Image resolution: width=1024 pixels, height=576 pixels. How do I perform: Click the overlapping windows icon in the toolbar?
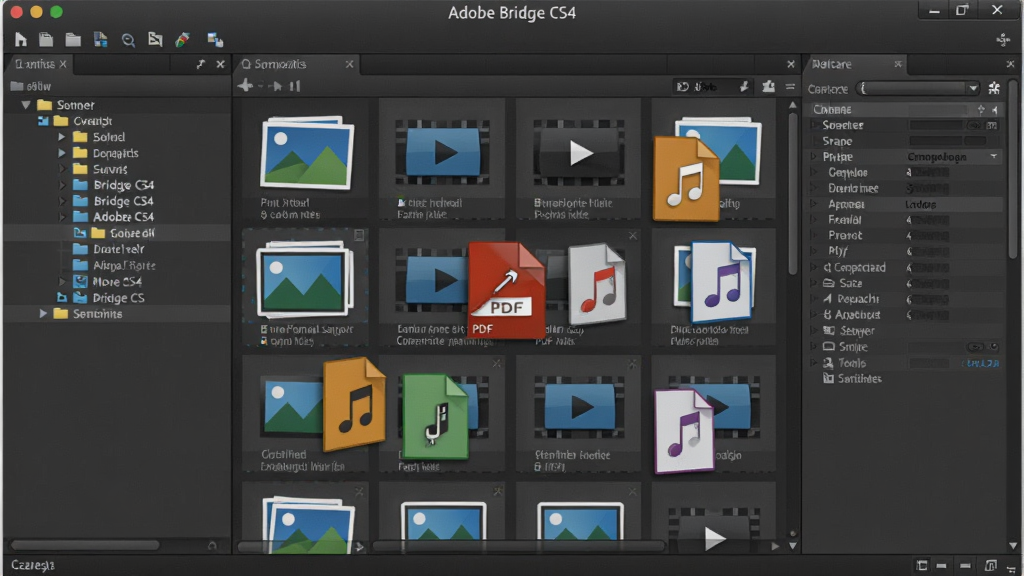(215, 40)
